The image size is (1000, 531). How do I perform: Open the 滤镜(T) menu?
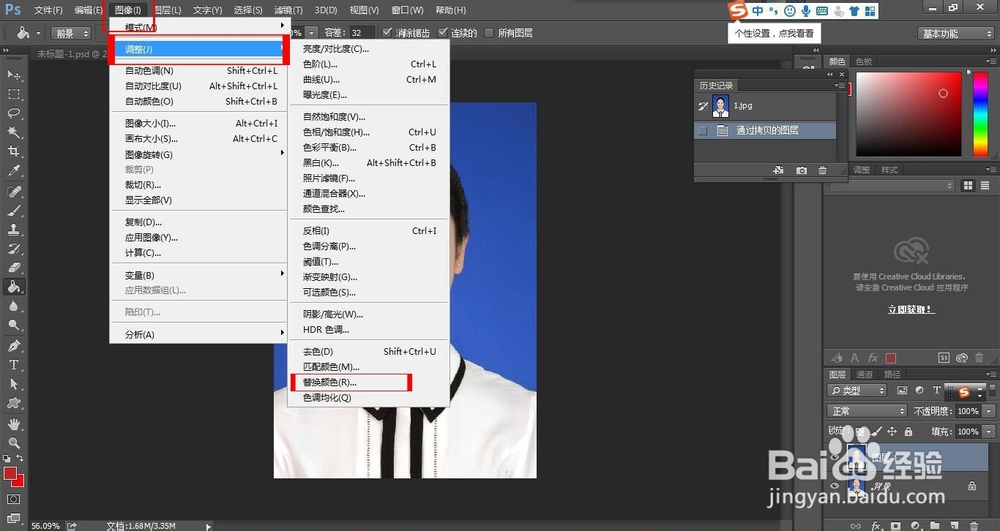pos(288,10)
